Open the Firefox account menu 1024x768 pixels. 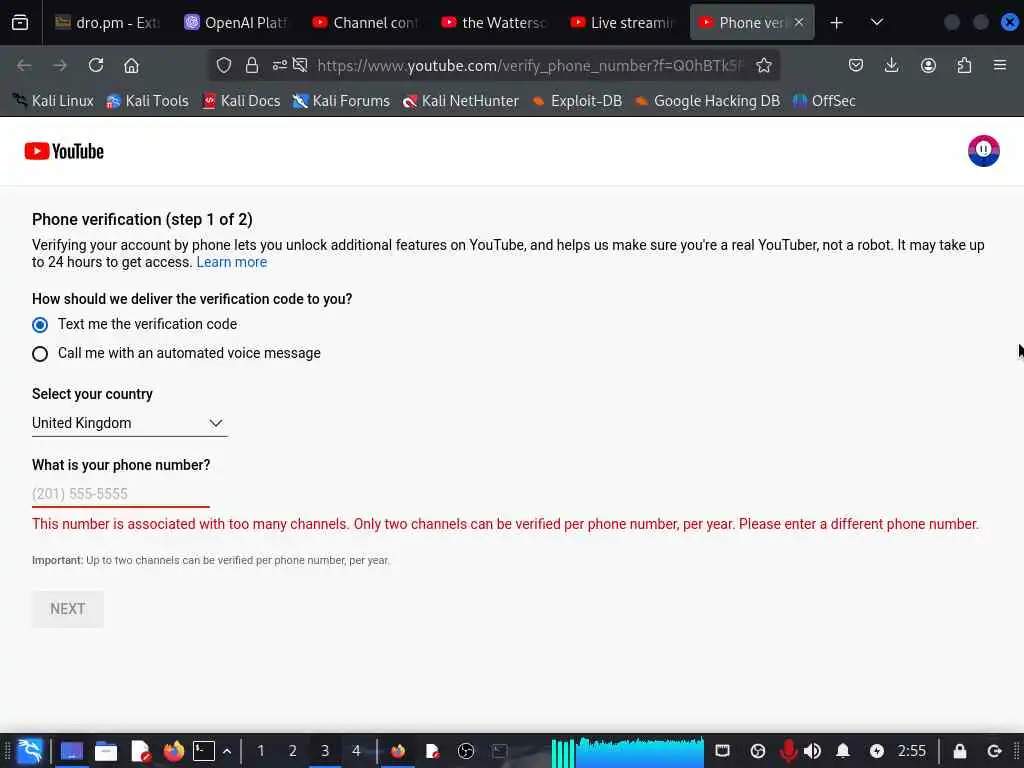coord(928,65)
